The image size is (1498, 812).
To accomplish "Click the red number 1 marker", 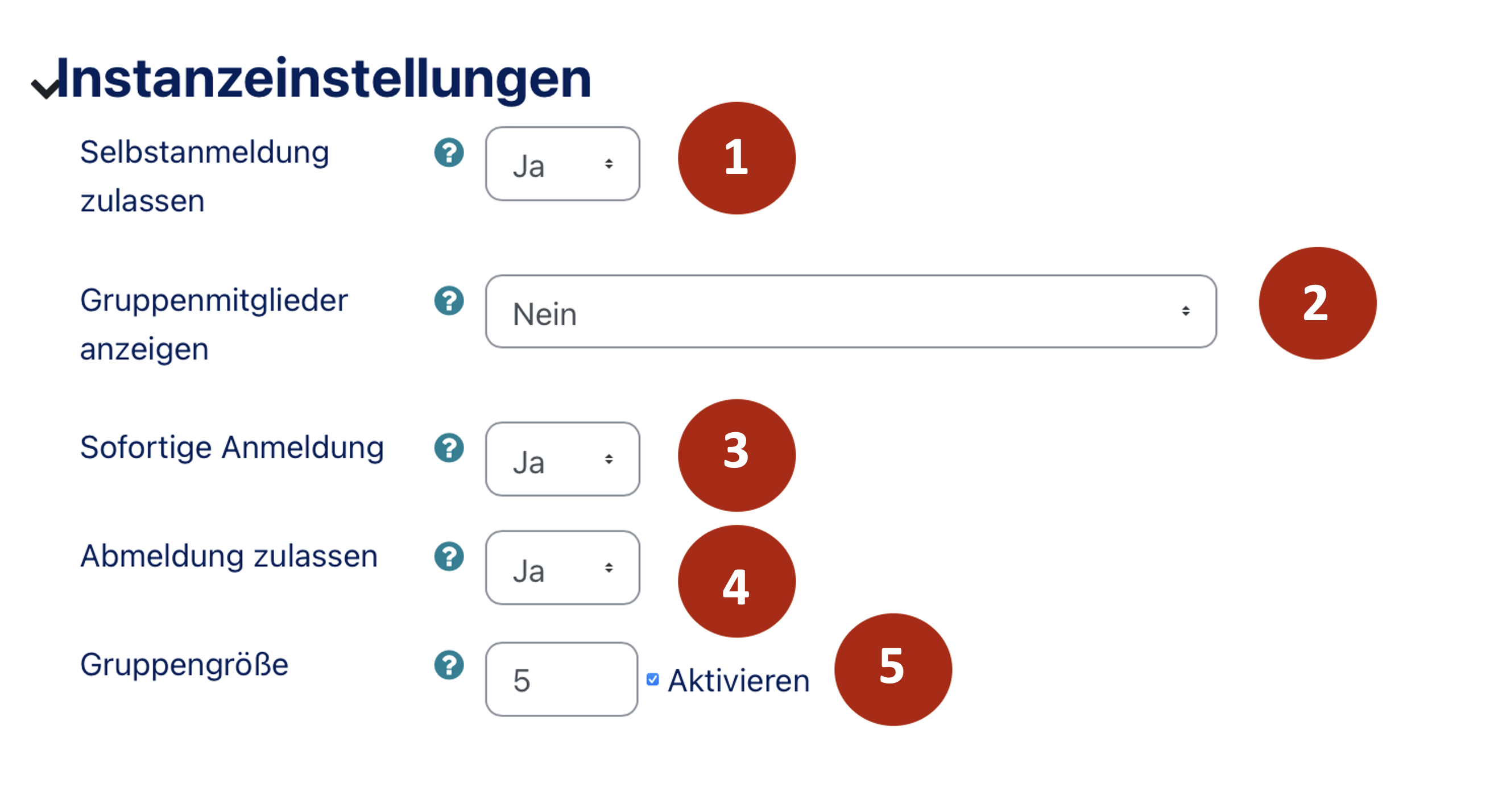I will [x=736, y=158].
